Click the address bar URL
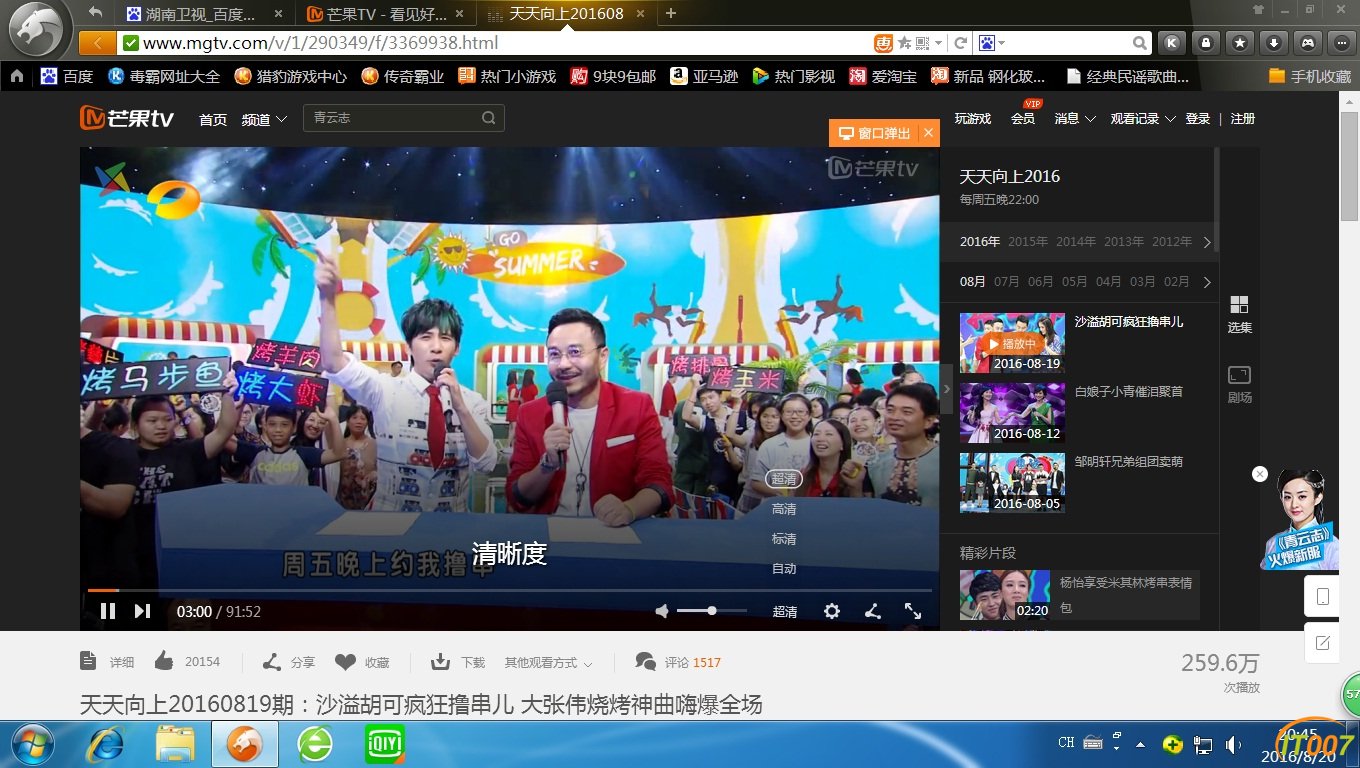Image resolution: width=1360 pixels, height=768 pixels. pyautogui.click(x=320, y=43)
